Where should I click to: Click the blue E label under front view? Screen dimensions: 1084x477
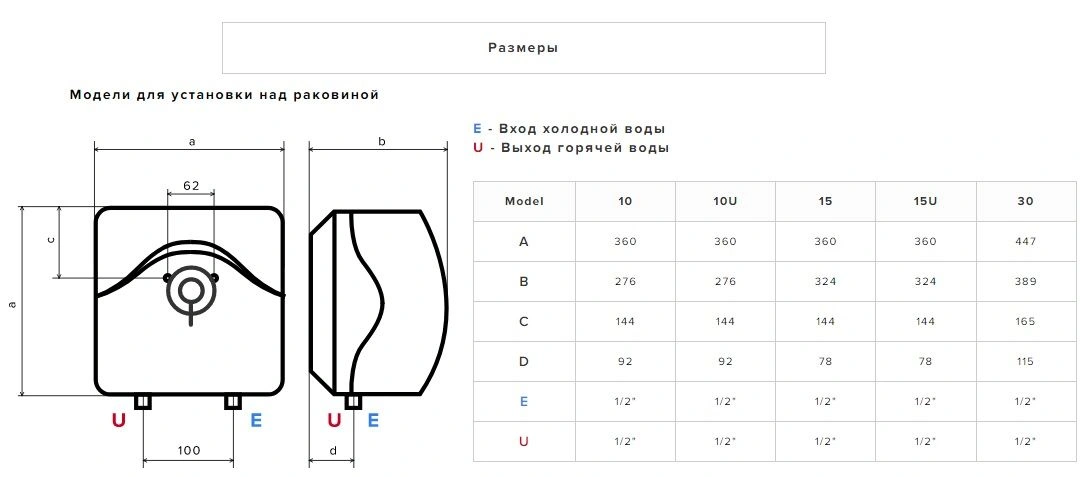pyautogui.click(x=256, y=420)
